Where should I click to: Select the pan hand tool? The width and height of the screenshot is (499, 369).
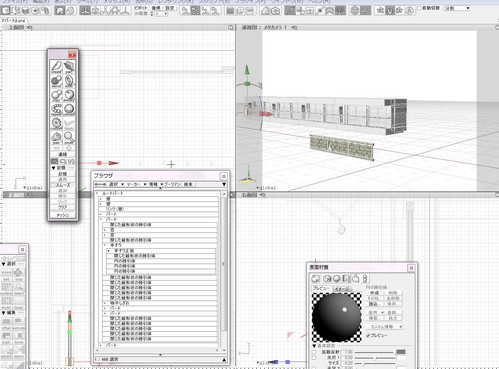click(56, 137)
